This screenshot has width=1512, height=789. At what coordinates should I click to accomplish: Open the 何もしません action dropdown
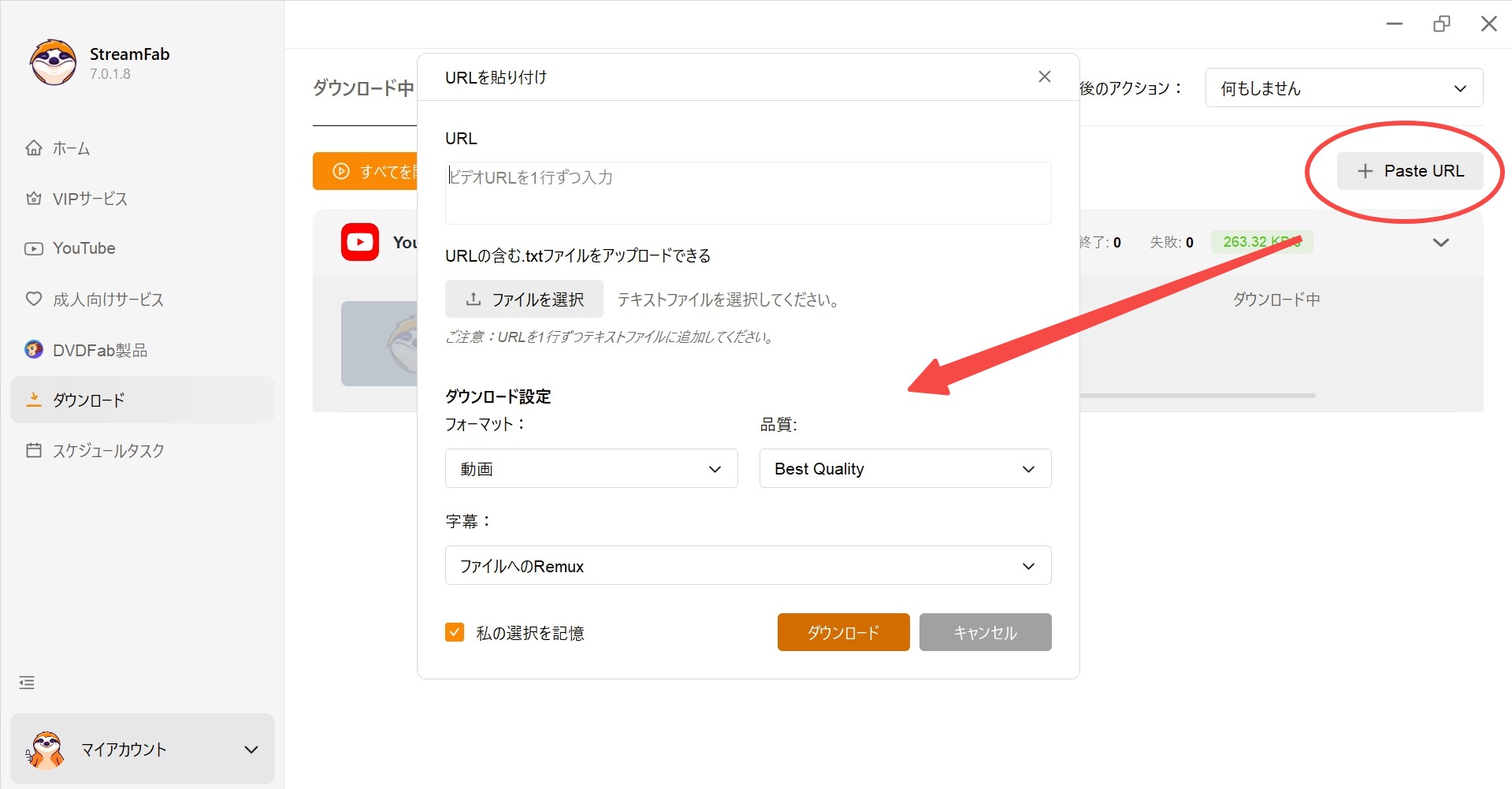click(1343, 87)
